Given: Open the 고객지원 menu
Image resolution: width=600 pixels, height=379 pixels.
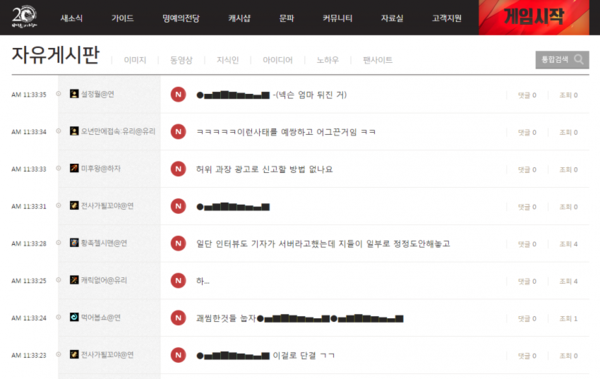Looking at the screenshot, I should (447, 18).
